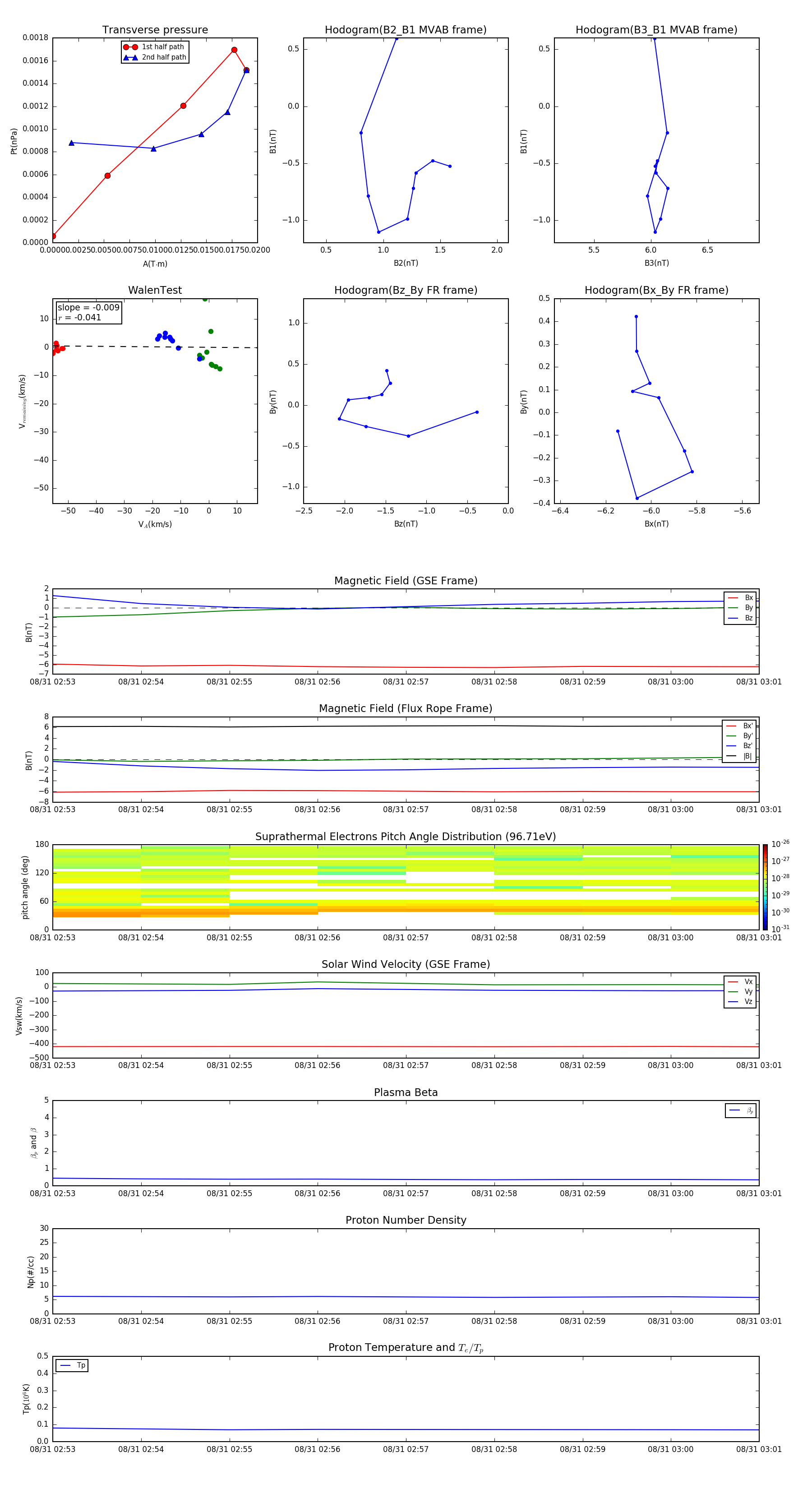Viewport: 812px width, 1489px height.
Task: Click the "WalenTest" plot title
Action: [155, 290]
